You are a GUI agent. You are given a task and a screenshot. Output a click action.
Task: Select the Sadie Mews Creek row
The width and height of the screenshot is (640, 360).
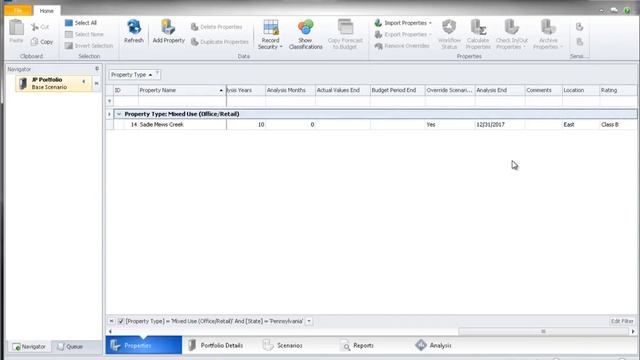371,124
